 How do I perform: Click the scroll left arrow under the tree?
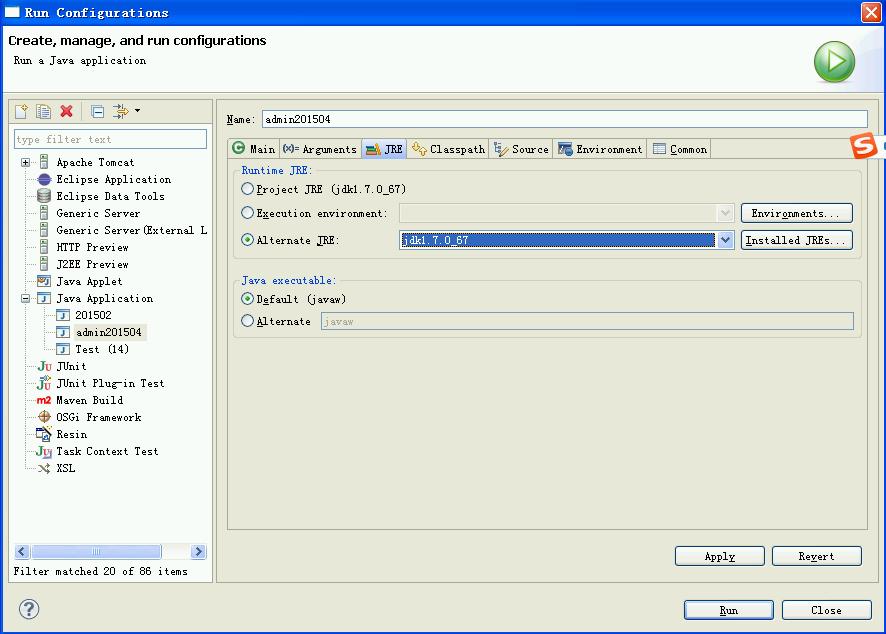[22, 552]
